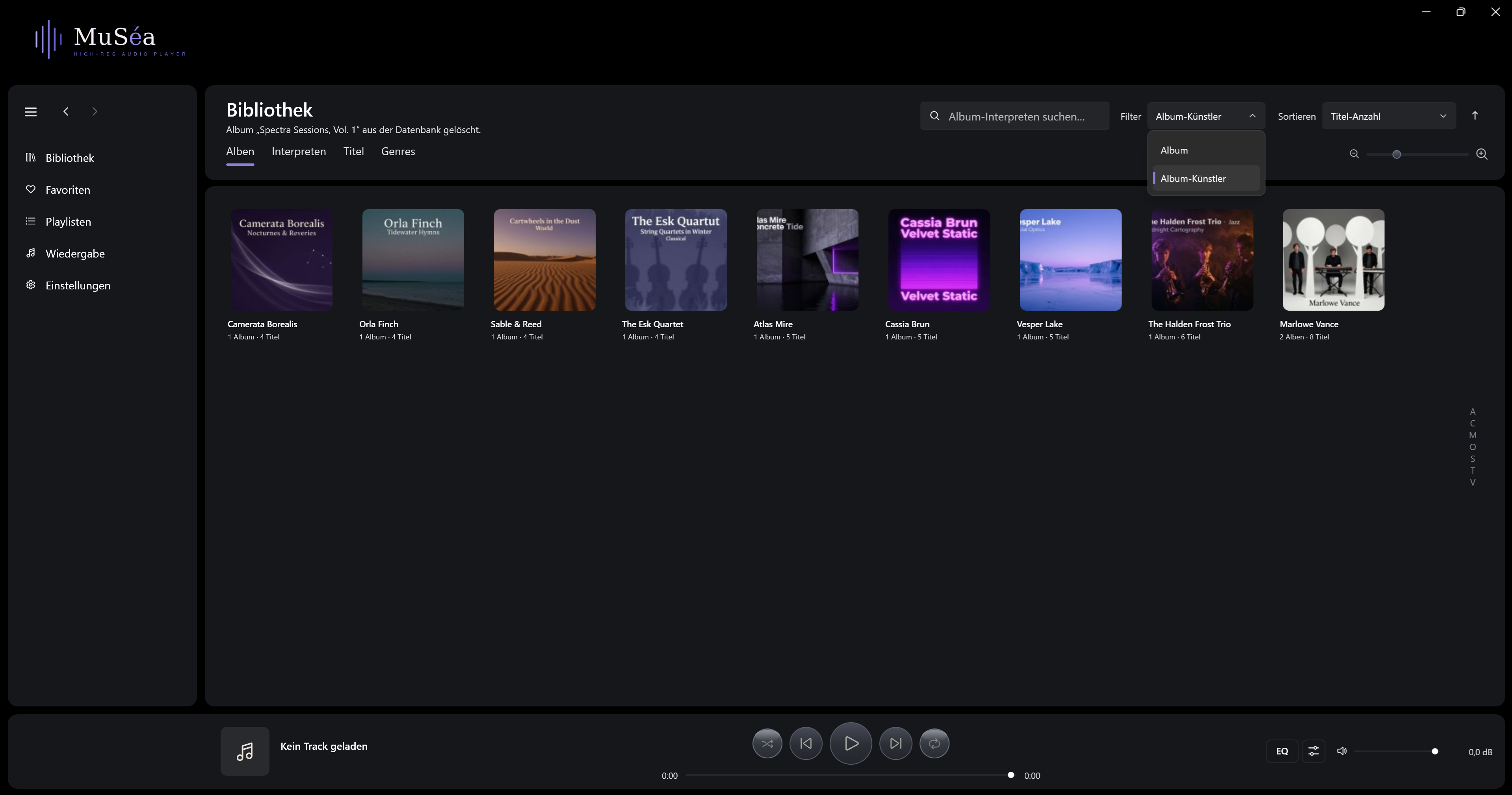Minimize the MuSéa window
Viewport: 1512px width, 795px height.
(x=1426, y=12)
